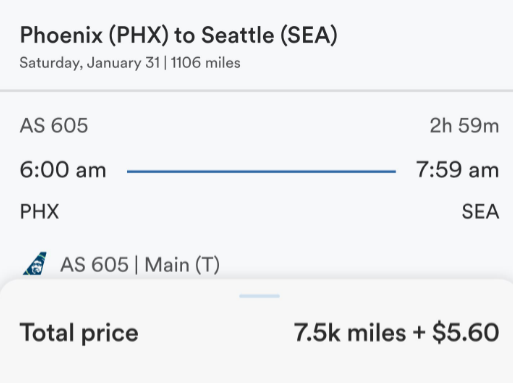Open the Phoenix (PHX) to Seattle (SEA) heading
513x383 pixels.
(x=179, y=35)
